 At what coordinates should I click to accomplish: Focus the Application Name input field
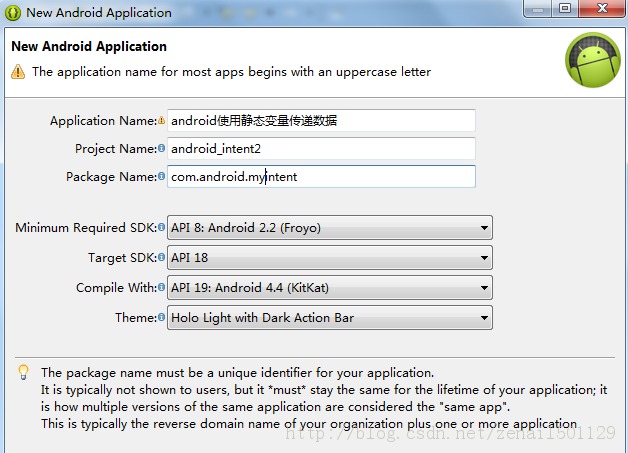321,120
